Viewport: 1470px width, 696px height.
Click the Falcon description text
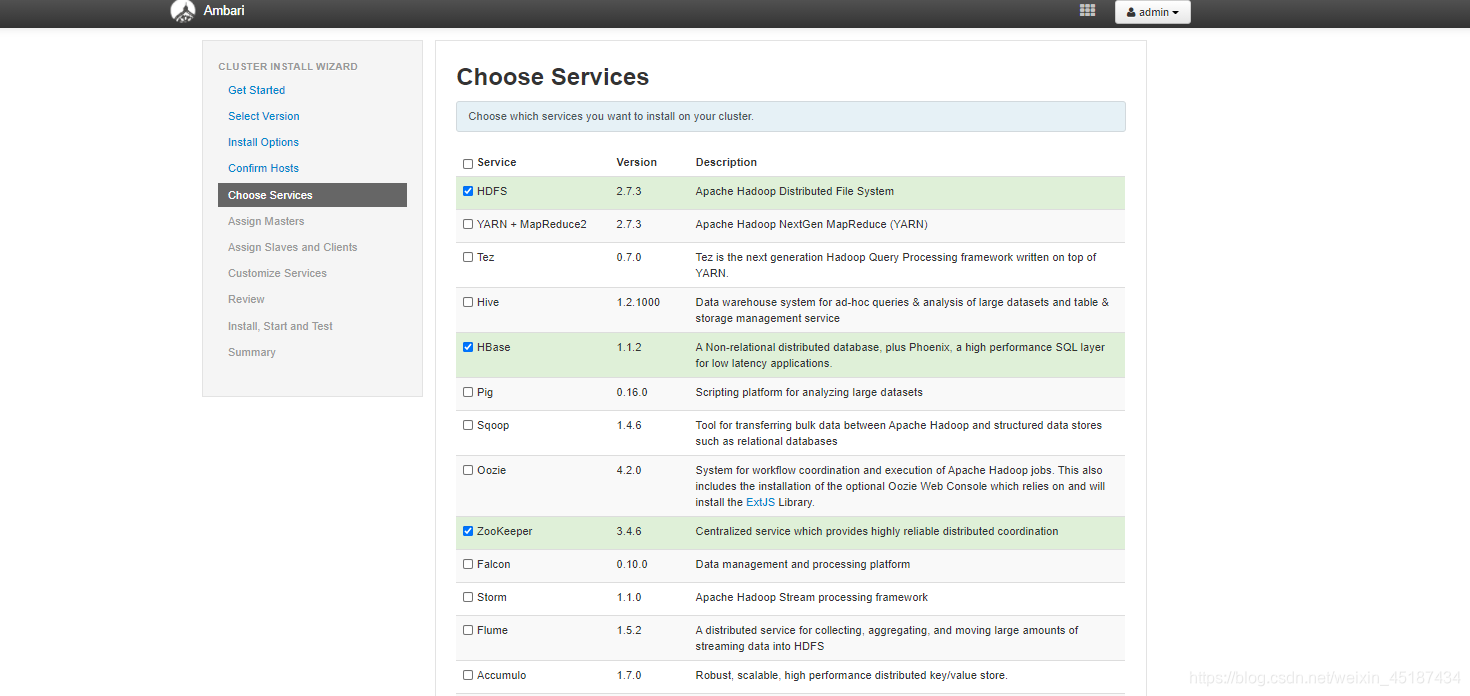click(x=803, y=564)
